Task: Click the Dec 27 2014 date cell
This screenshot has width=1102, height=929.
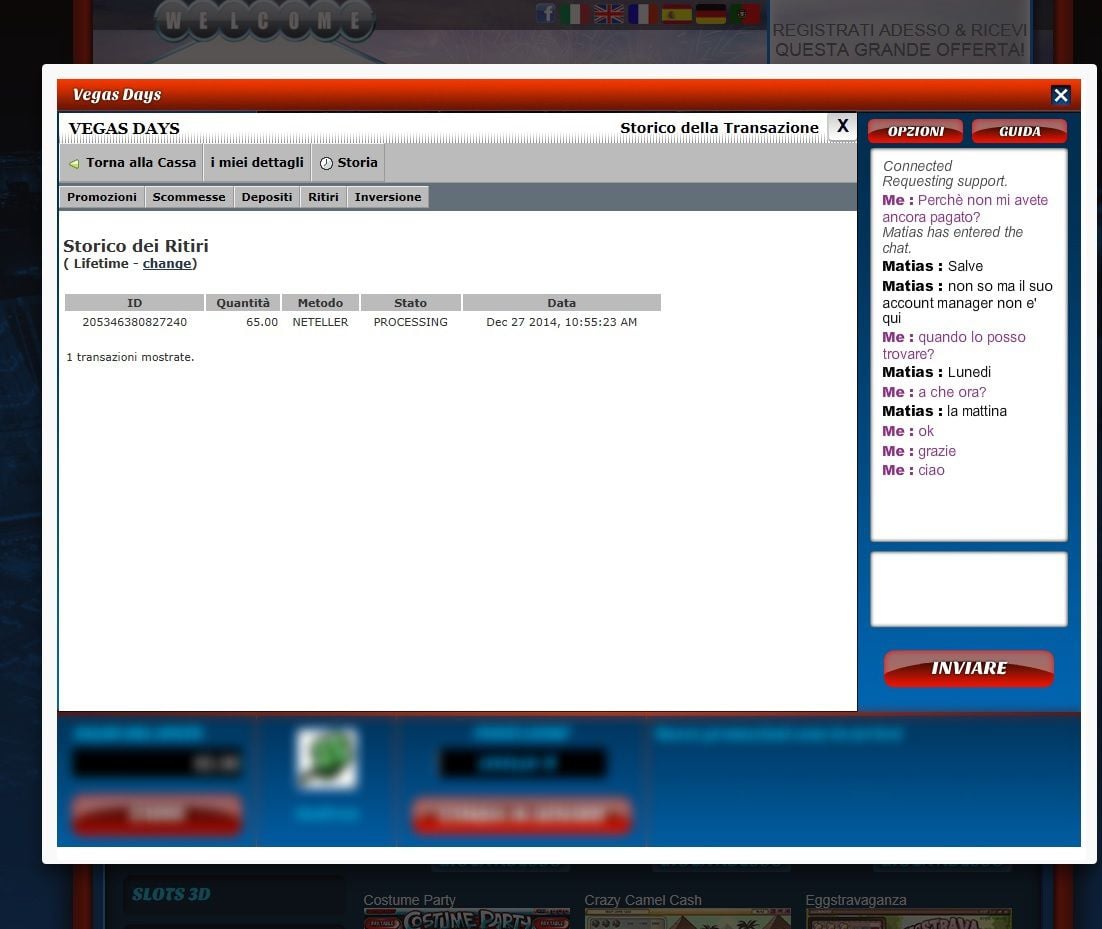Action: pyautogui.click(x=562, y=322)
